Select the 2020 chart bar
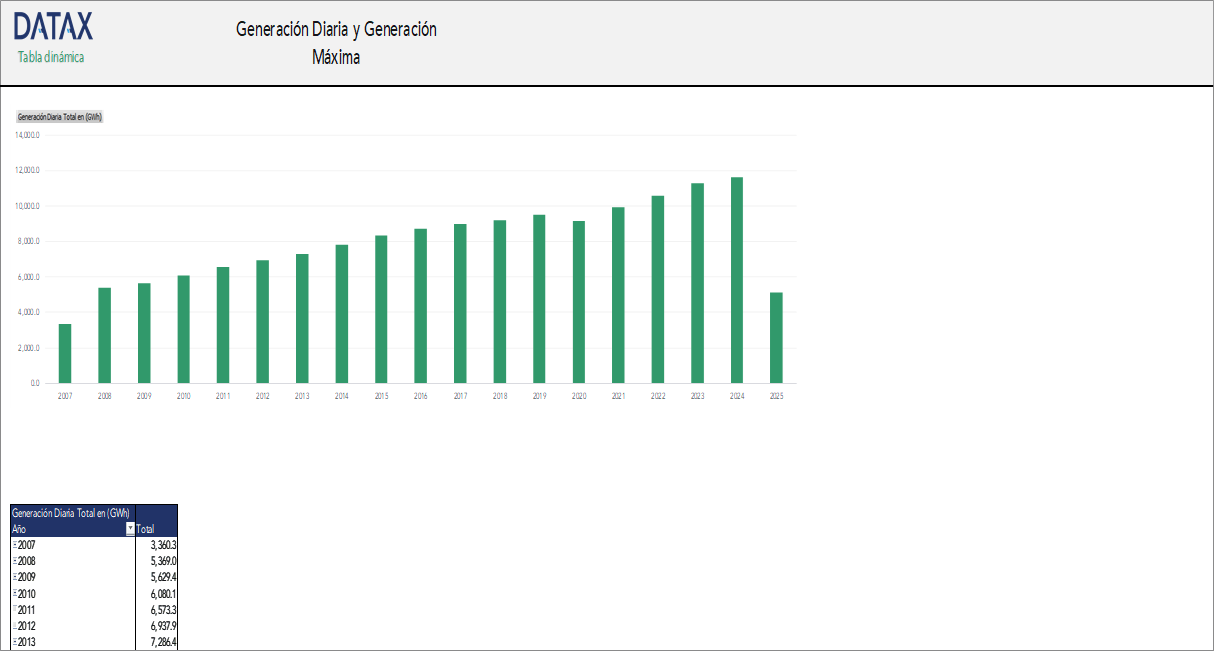Screen dimensions: 1214x651 coord(579,301)
